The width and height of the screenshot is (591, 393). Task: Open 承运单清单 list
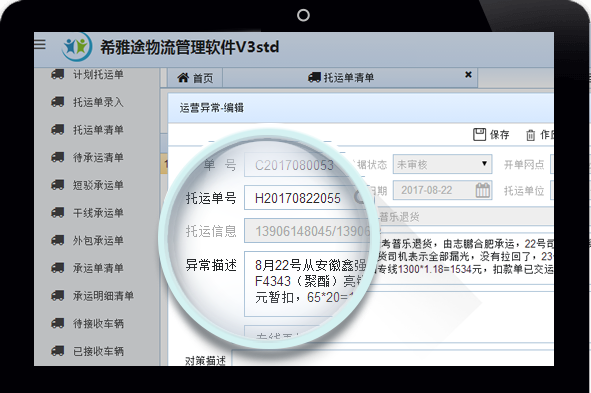click(98, 268)
